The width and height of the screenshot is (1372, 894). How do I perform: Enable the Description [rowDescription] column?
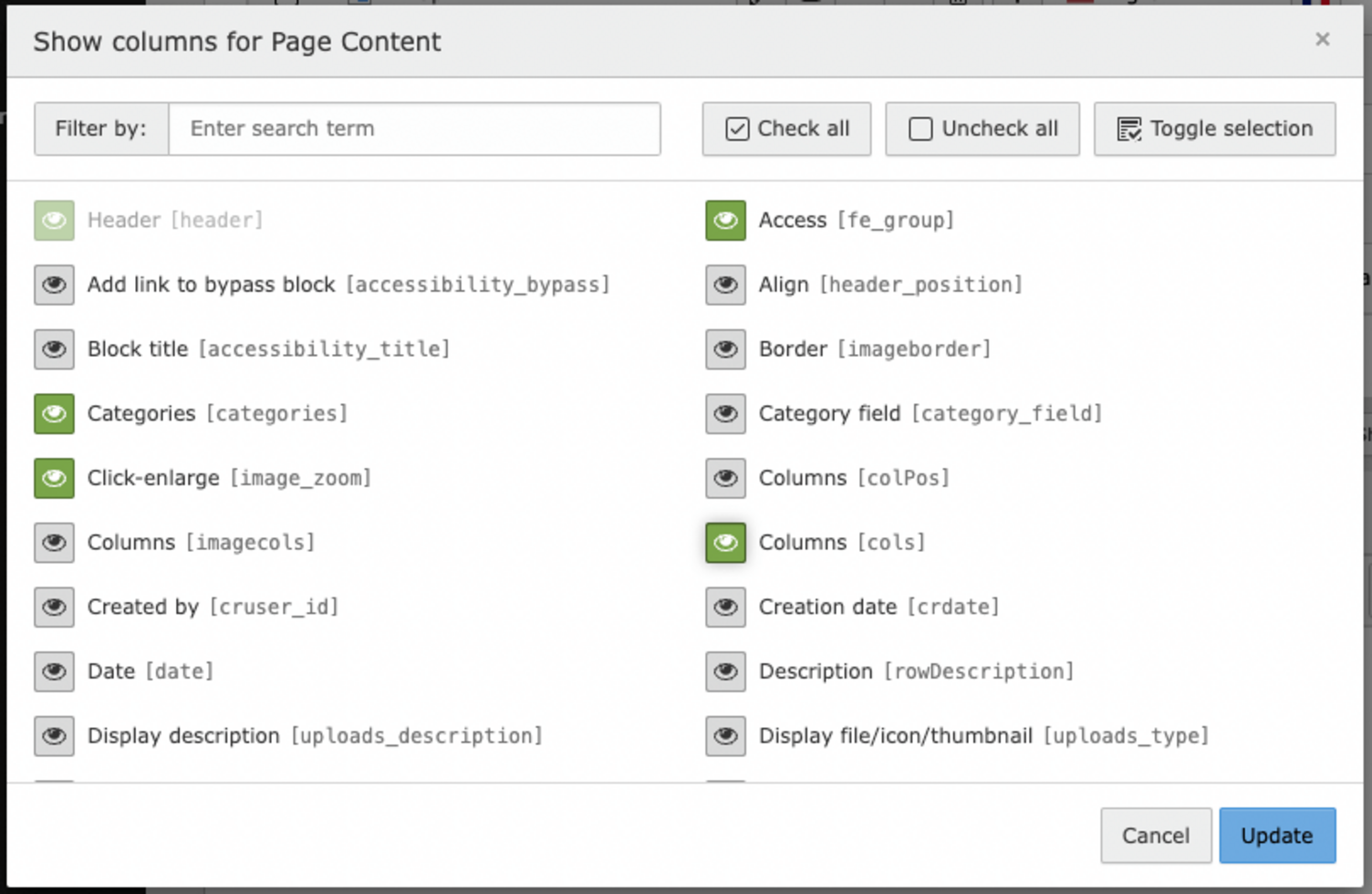(x=724, y=671)
